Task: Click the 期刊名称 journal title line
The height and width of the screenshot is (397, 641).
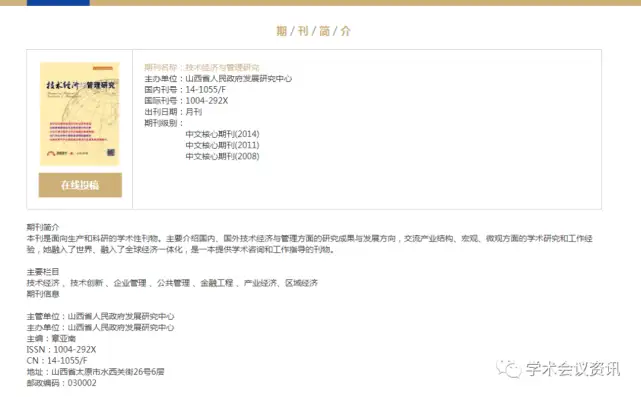Action: [202, 67]
